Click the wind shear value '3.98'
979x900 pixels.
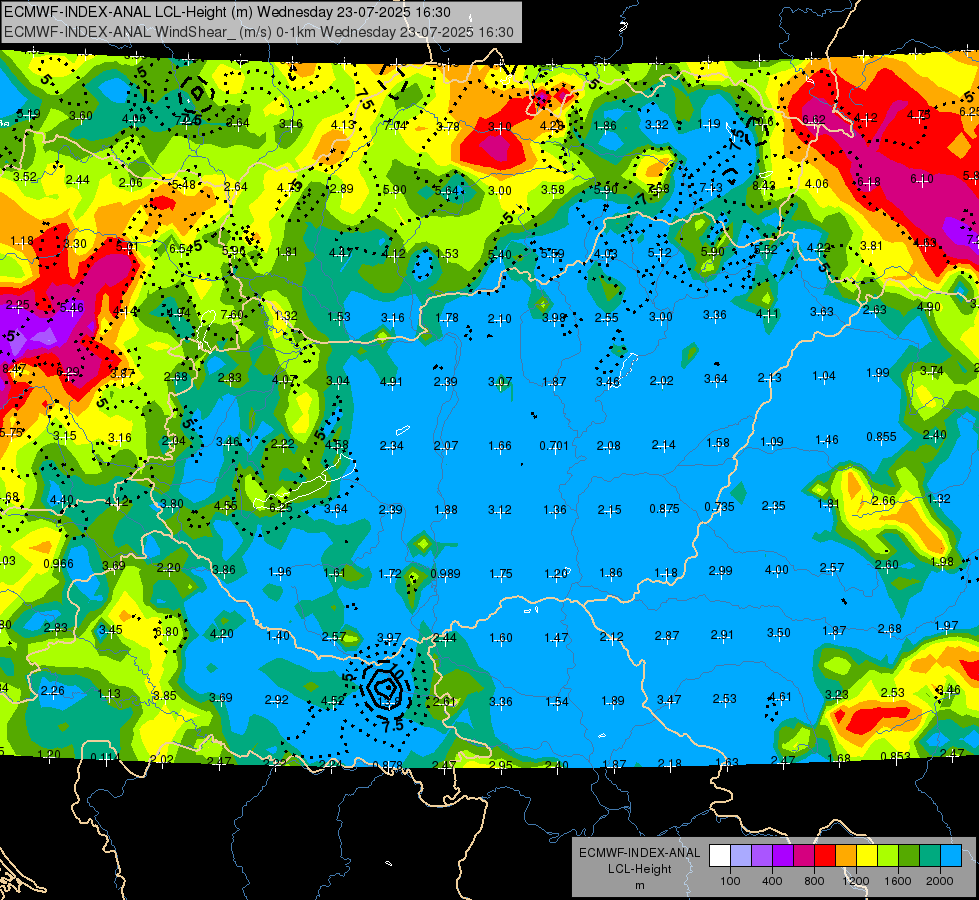pyautogui.click(x=553, y=318)
